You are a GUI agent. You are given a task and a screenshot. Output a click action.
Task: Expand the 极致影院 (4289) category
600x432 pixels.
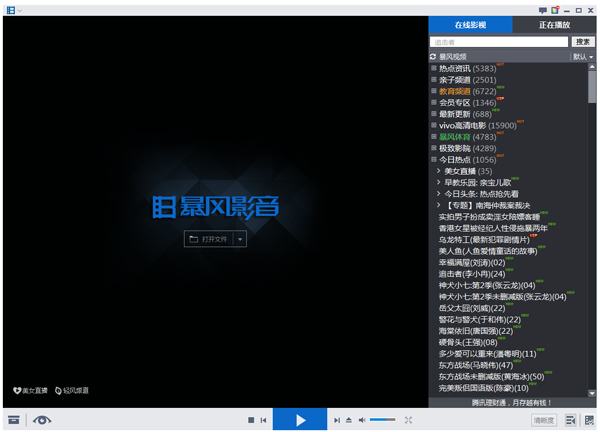(x=434, y=148)
